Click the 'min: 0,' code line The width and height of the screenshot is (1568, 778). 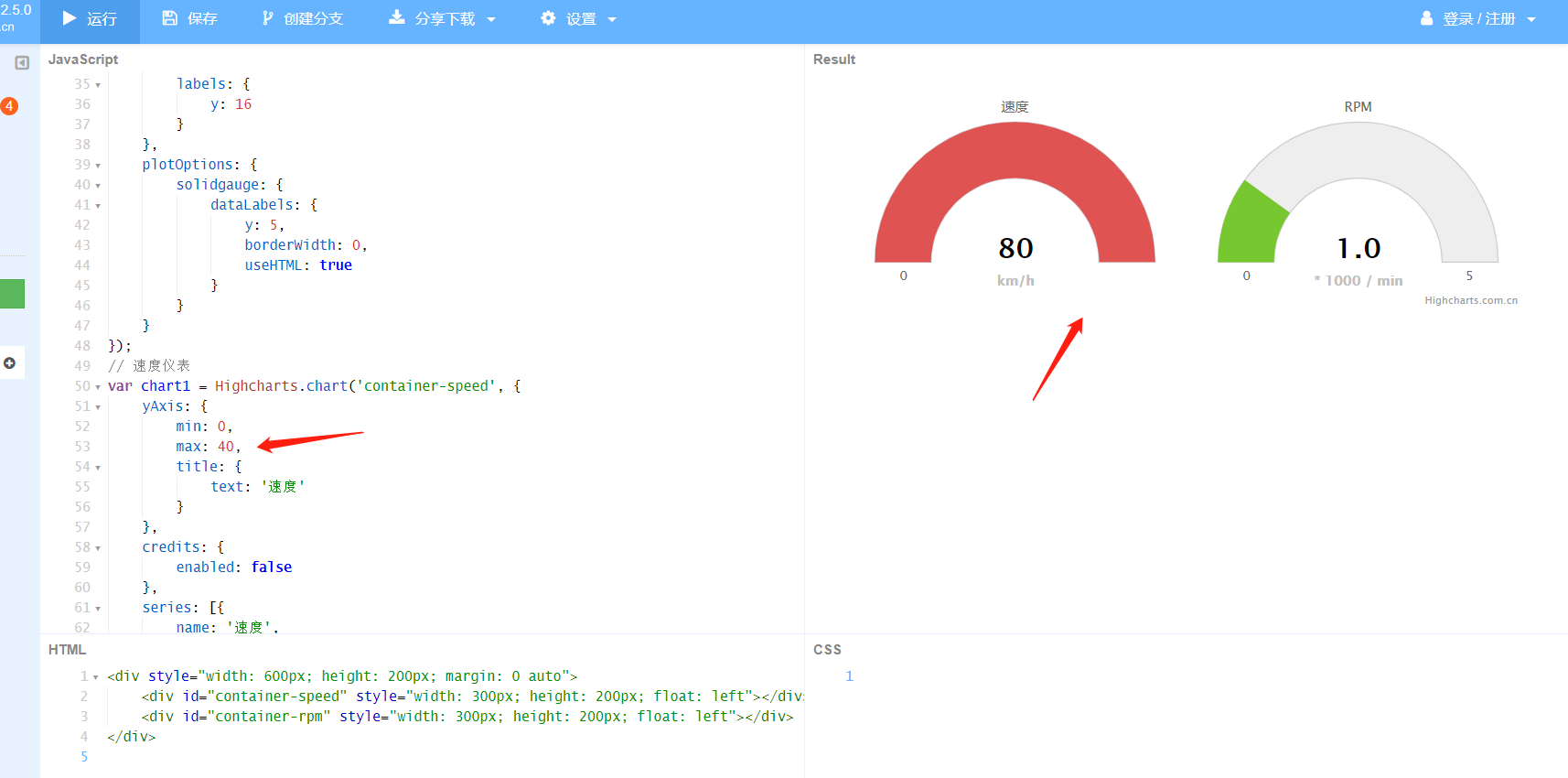click(204, 427)
